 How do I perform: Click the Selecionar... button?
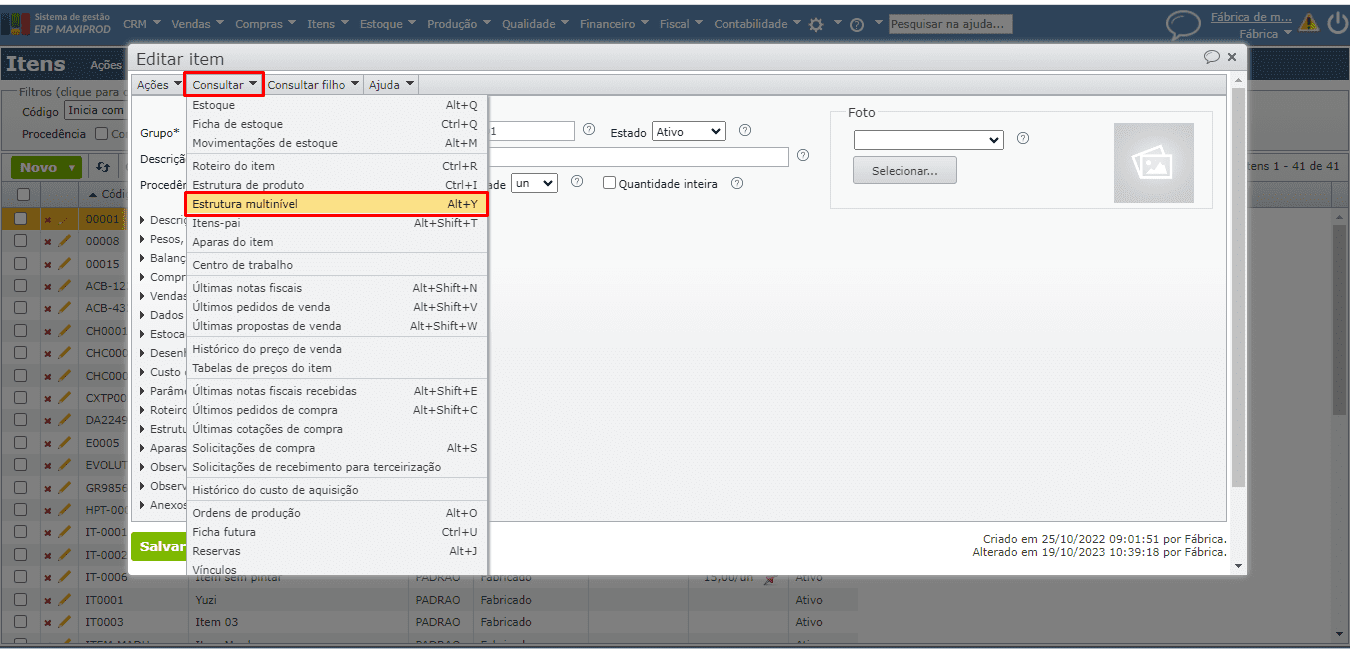click(x=905, y=171)
